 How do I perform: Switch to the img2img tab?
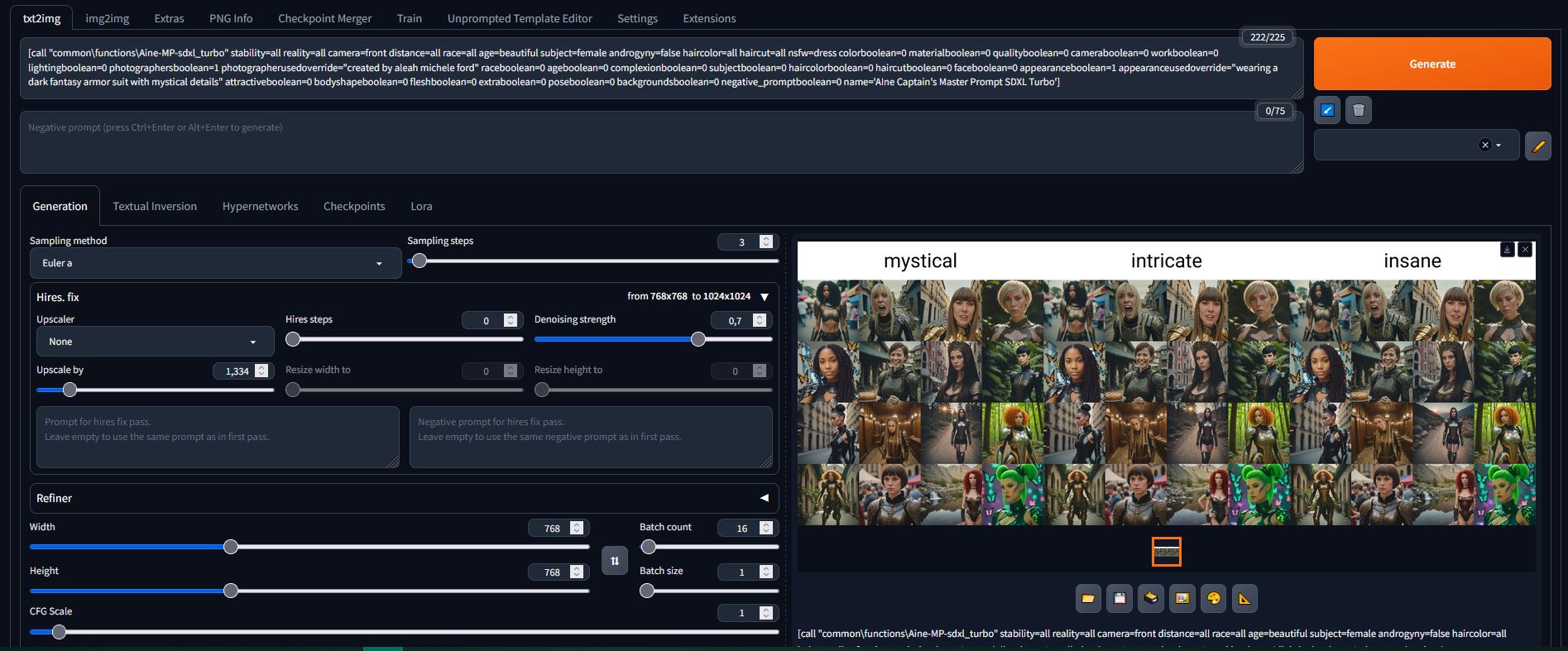[107, 18]
